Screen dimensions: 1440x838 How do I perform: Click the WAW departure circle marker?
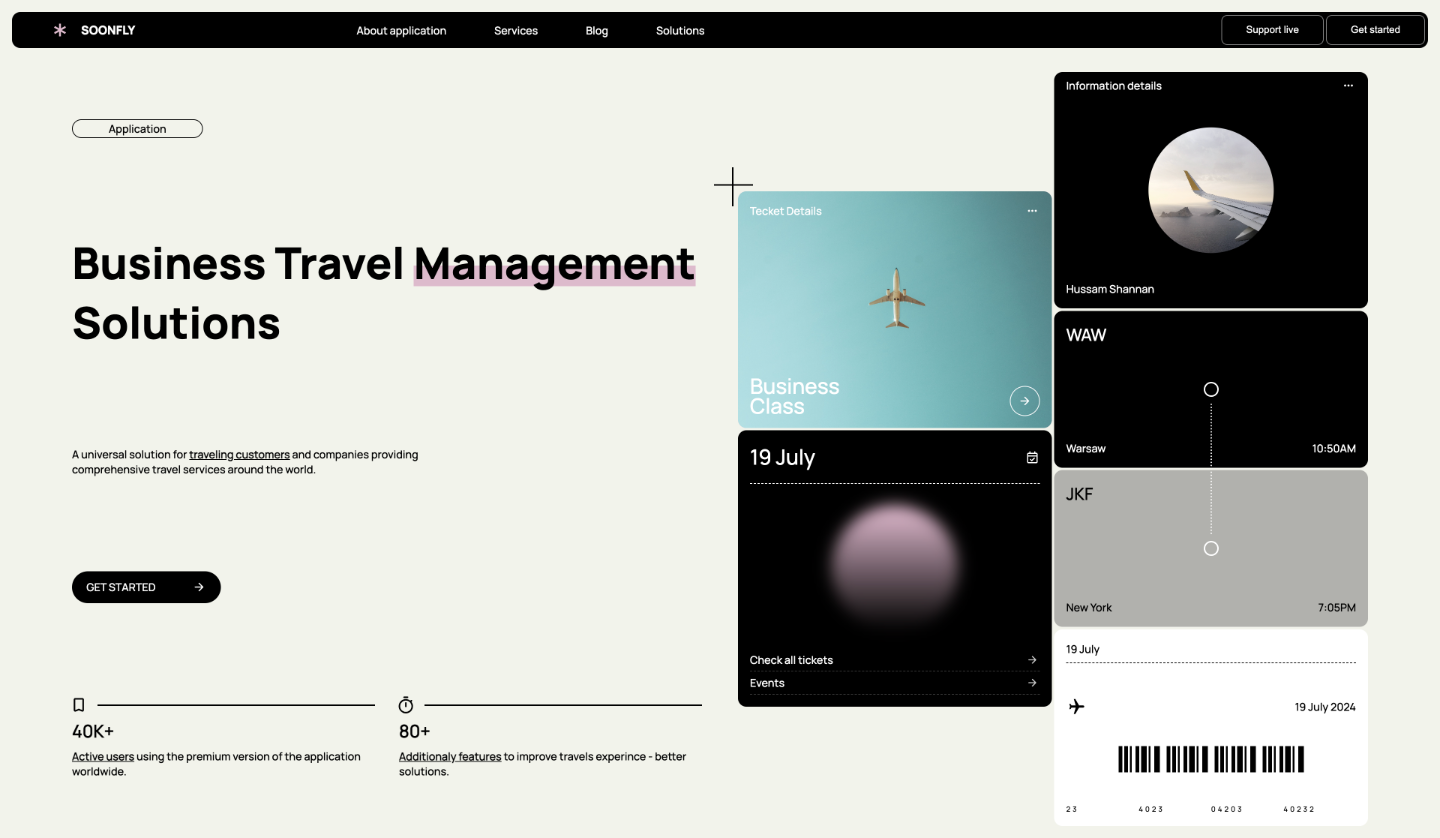click(x=1211, y=389)
